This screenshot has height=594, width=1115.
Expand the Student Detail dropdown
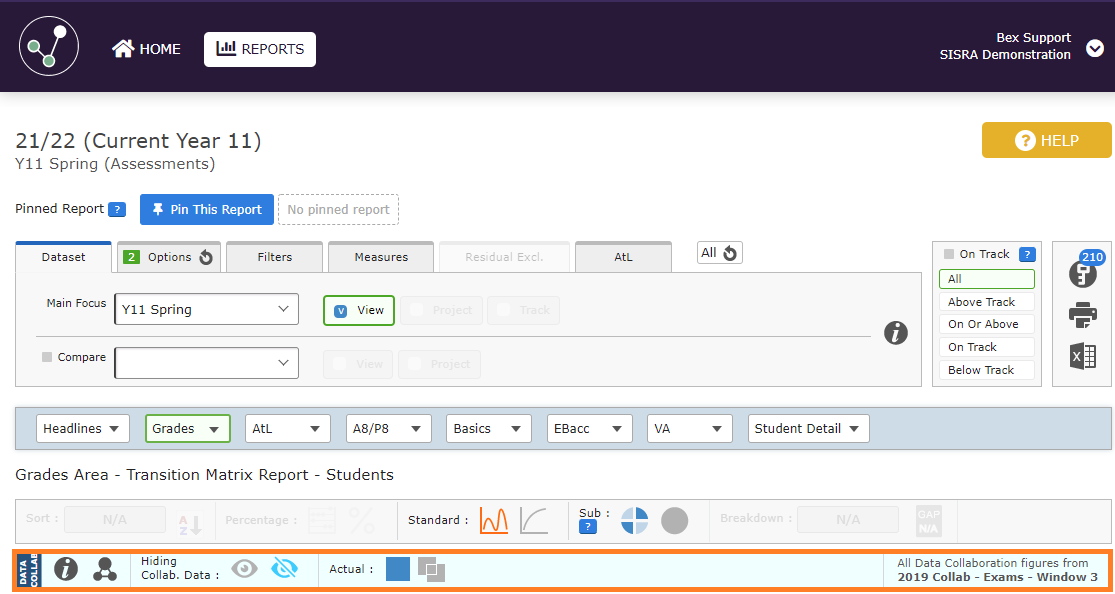point(808,429)
